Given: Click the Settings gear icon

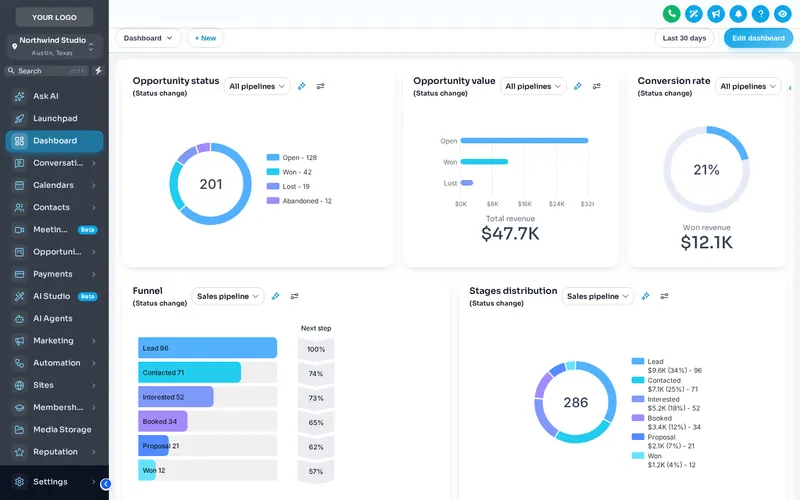Looking at the screenshot, I should click(19, 482).
